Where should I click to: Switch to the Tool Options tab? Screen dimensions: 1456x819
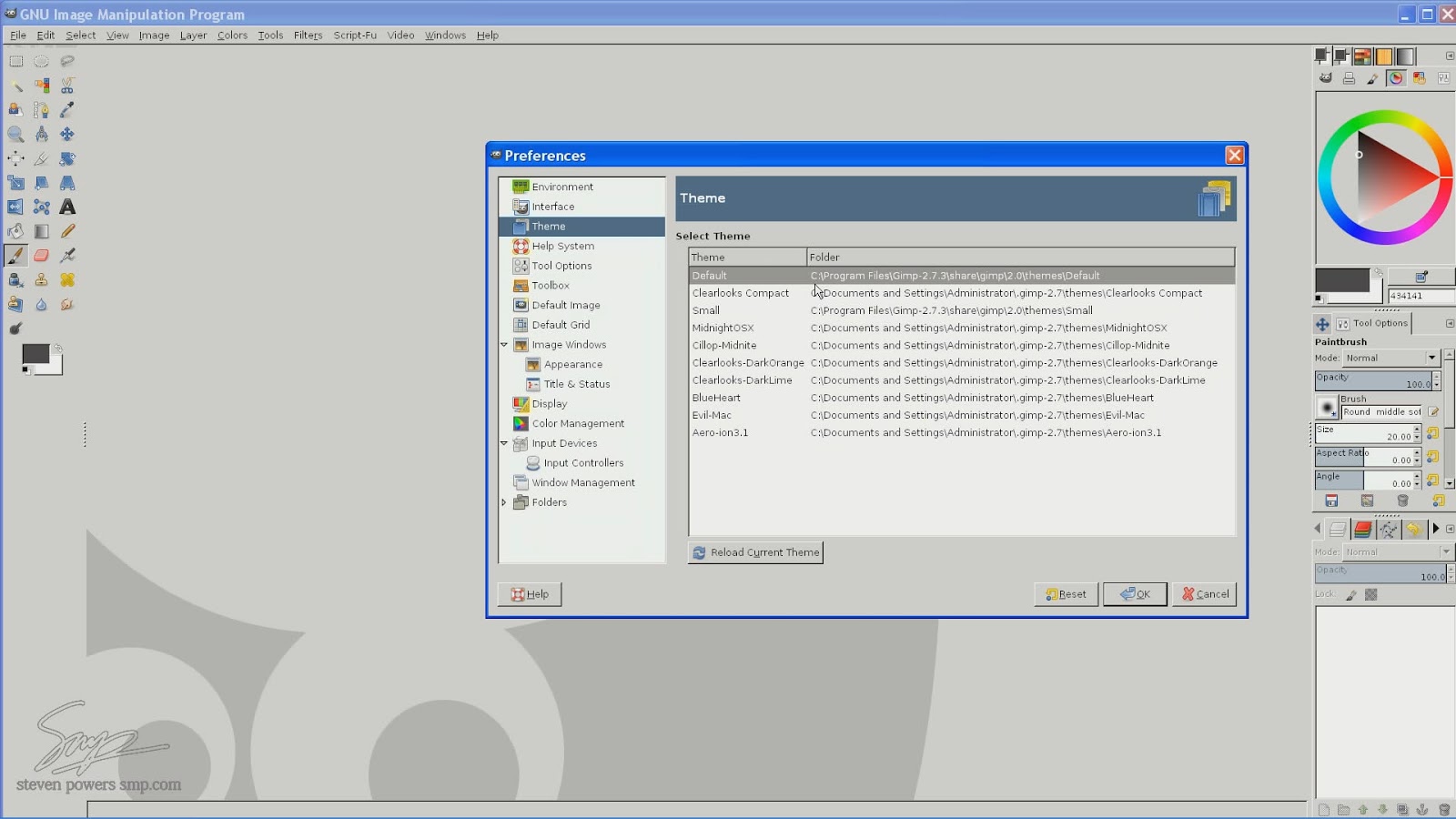1371,323
